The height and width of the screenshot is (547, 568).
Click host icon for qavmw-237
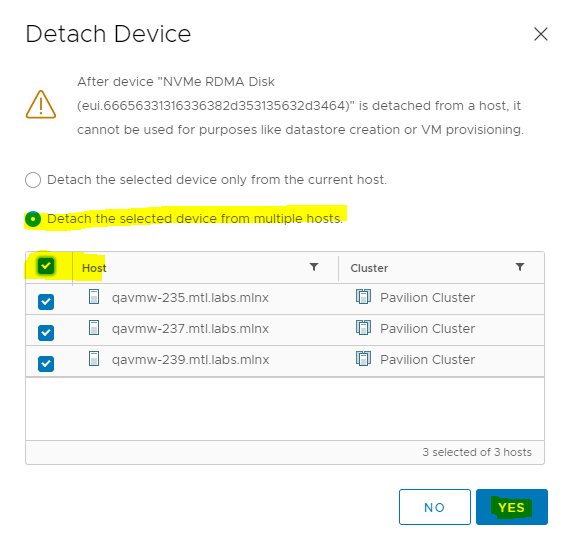(x=94, y=328)
